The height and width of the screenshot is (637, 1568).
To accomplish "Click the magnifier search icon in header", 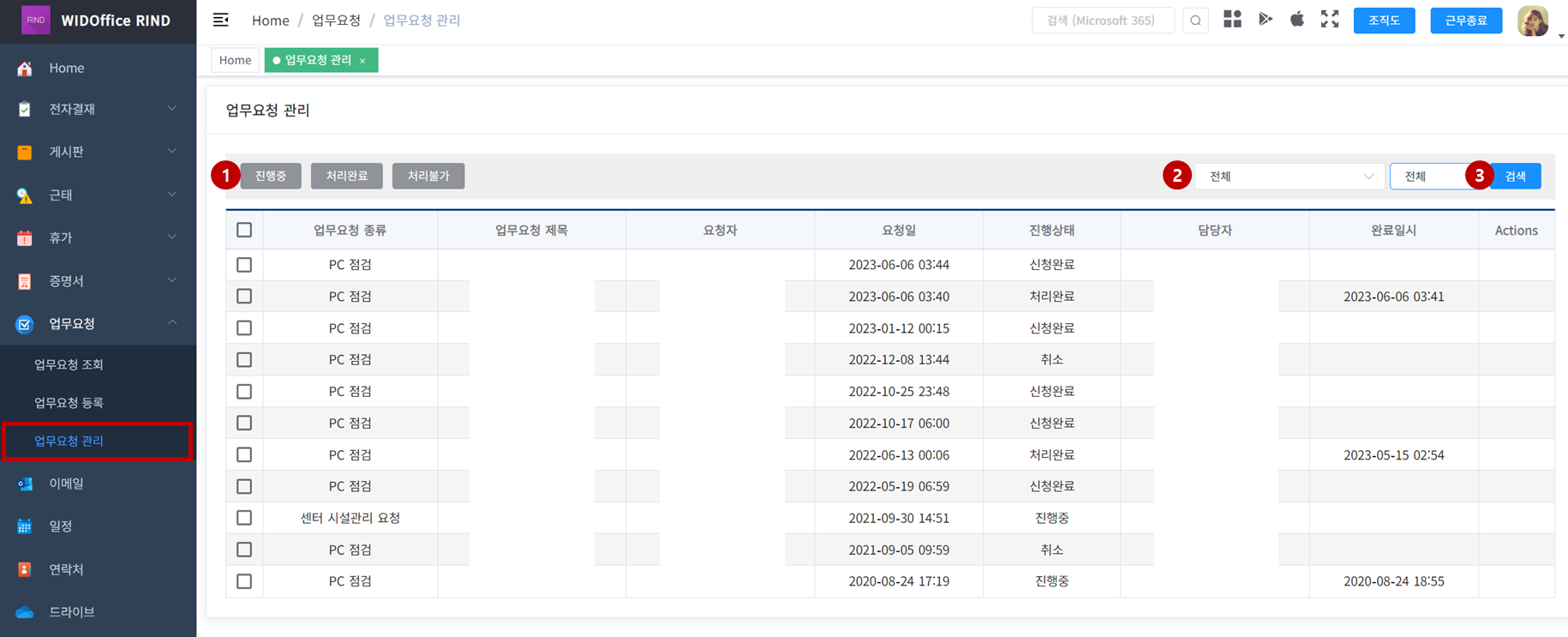I will [x=1195, y=21].
